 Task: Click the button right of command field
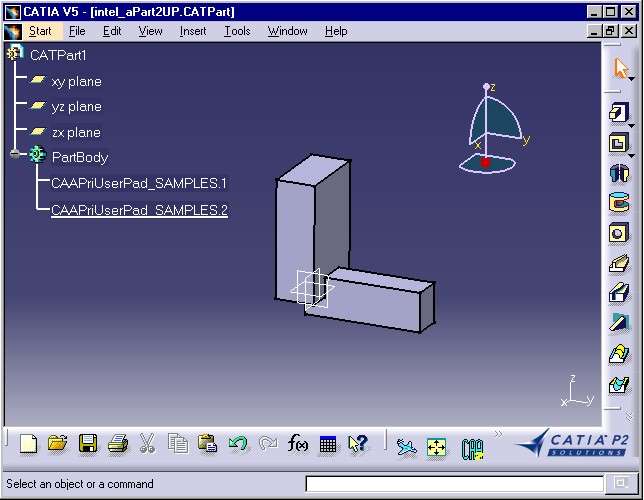(620, 483)
